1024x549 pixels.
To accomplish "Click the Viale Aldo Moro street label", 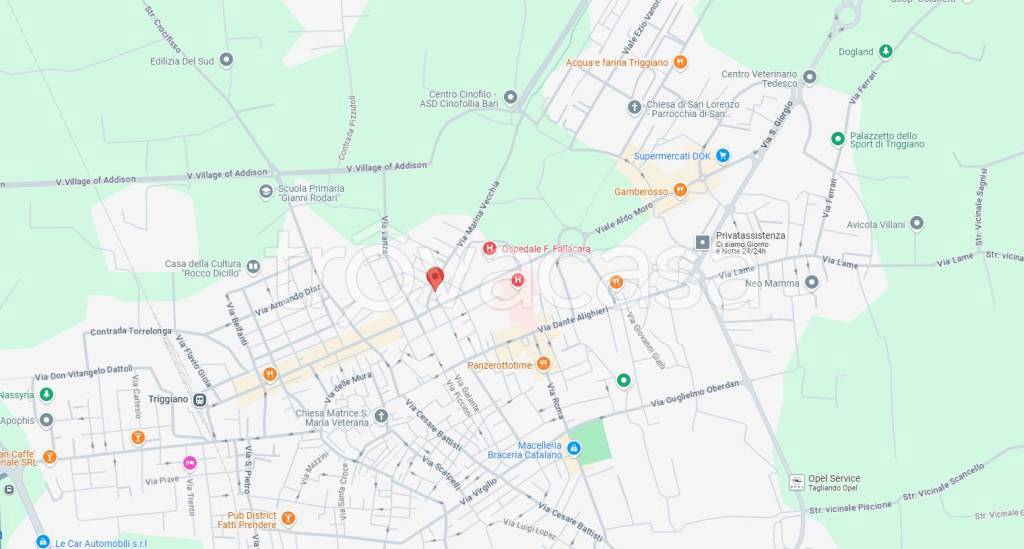I will tap(624, 218).
